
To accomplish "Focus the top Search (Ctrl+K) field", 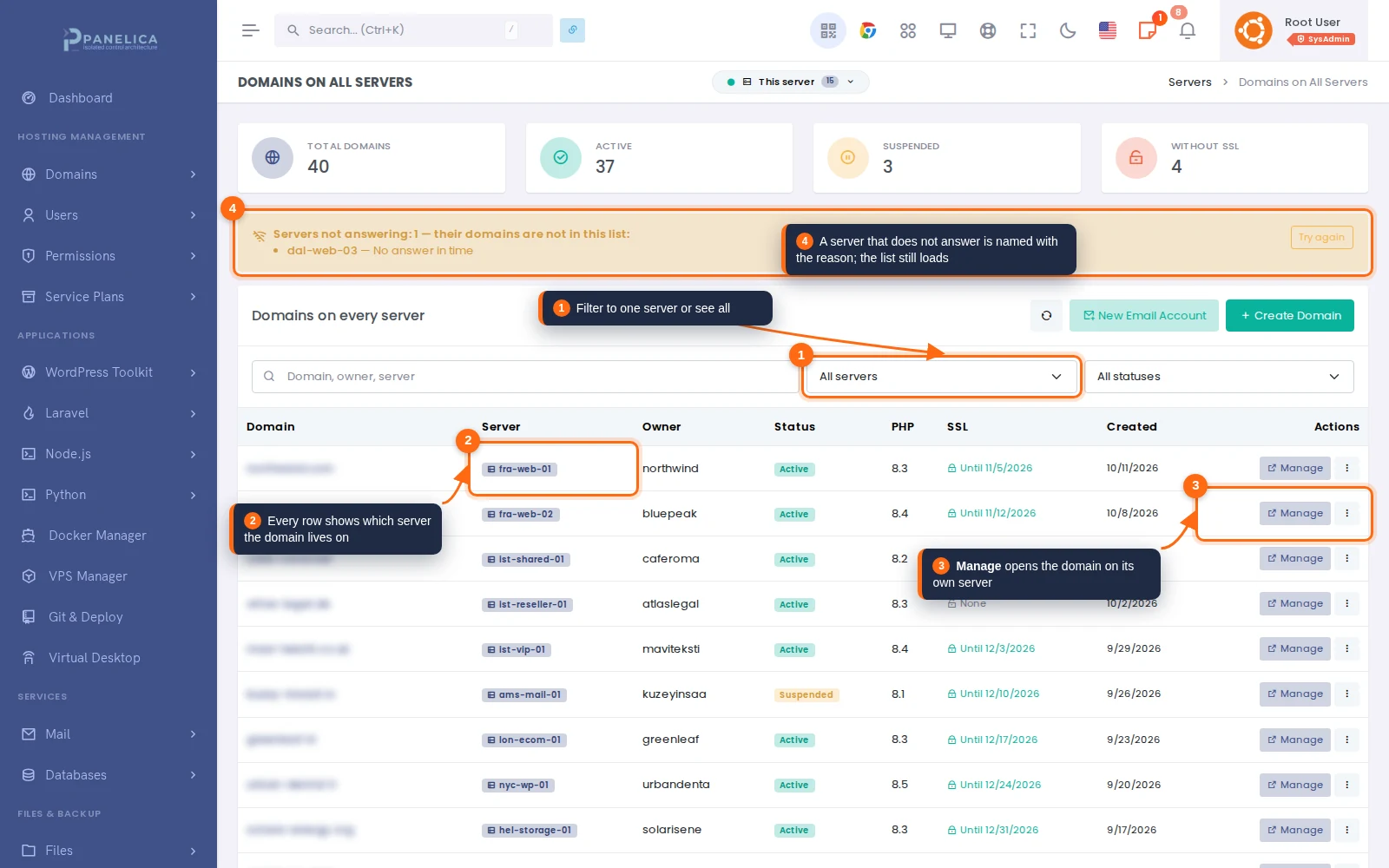I will pyautogui.click(x=413, y=30).
